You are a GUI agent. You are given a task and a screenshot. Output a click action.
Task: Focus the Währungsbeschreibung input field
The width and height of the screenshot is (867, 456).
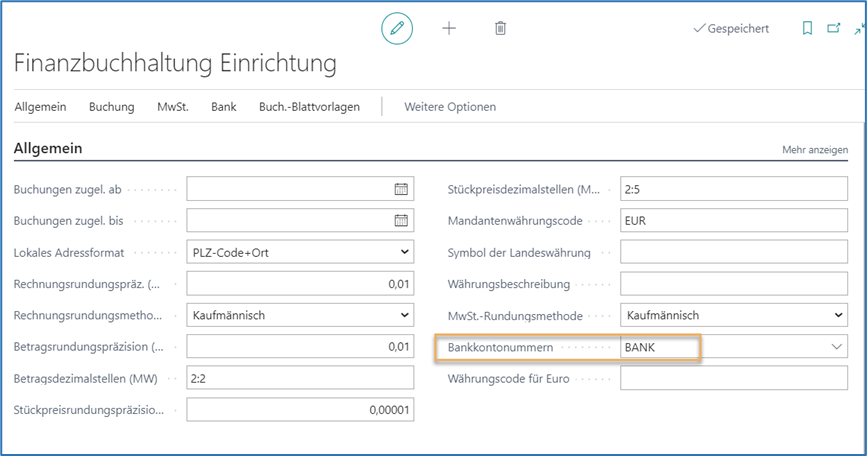point(733,284)
